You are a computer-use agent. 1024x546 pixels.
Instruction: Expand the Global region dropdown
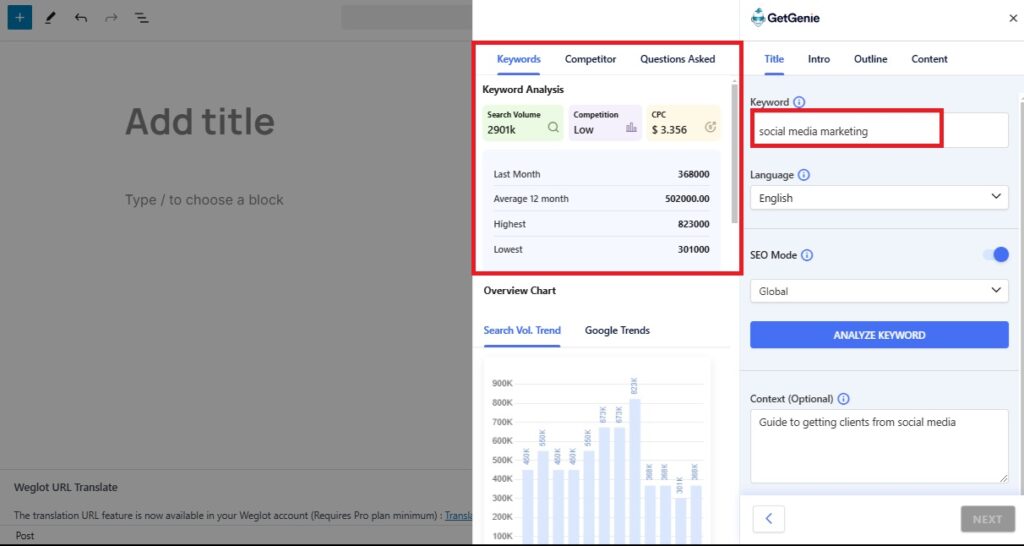coord(879,291)
